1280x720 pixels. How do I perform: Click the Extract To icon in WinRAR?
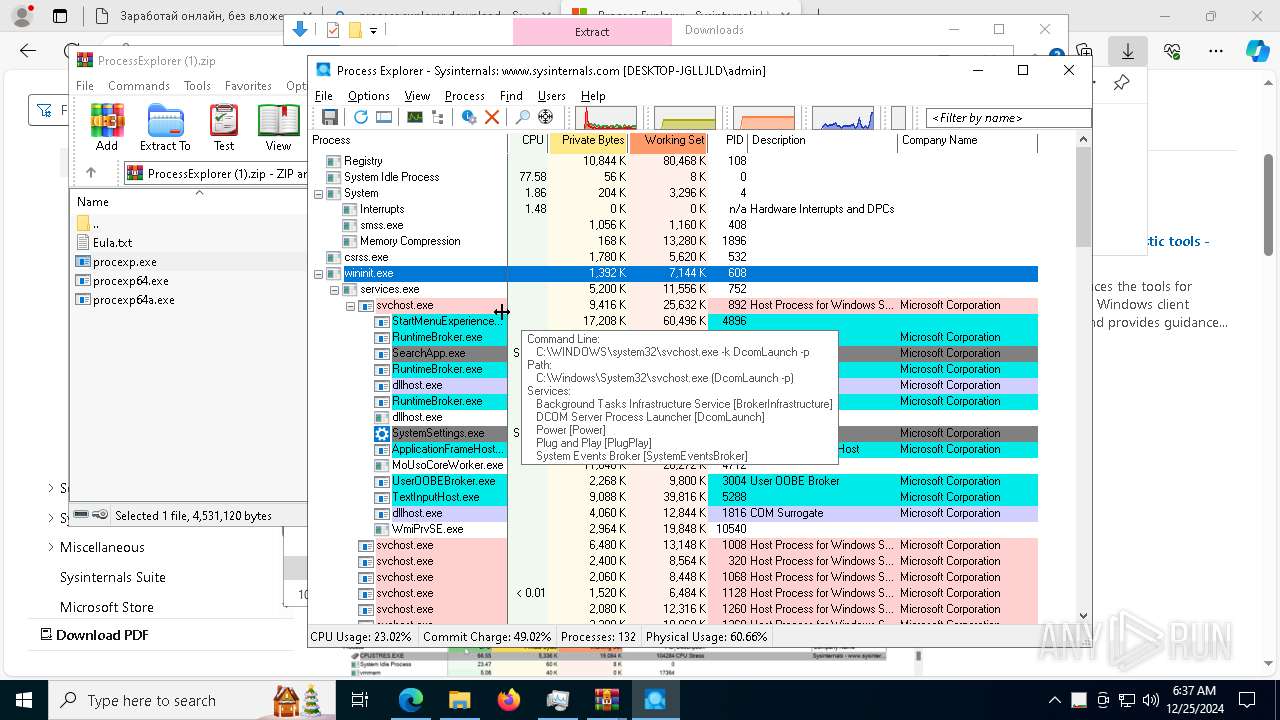click(165, 128)
